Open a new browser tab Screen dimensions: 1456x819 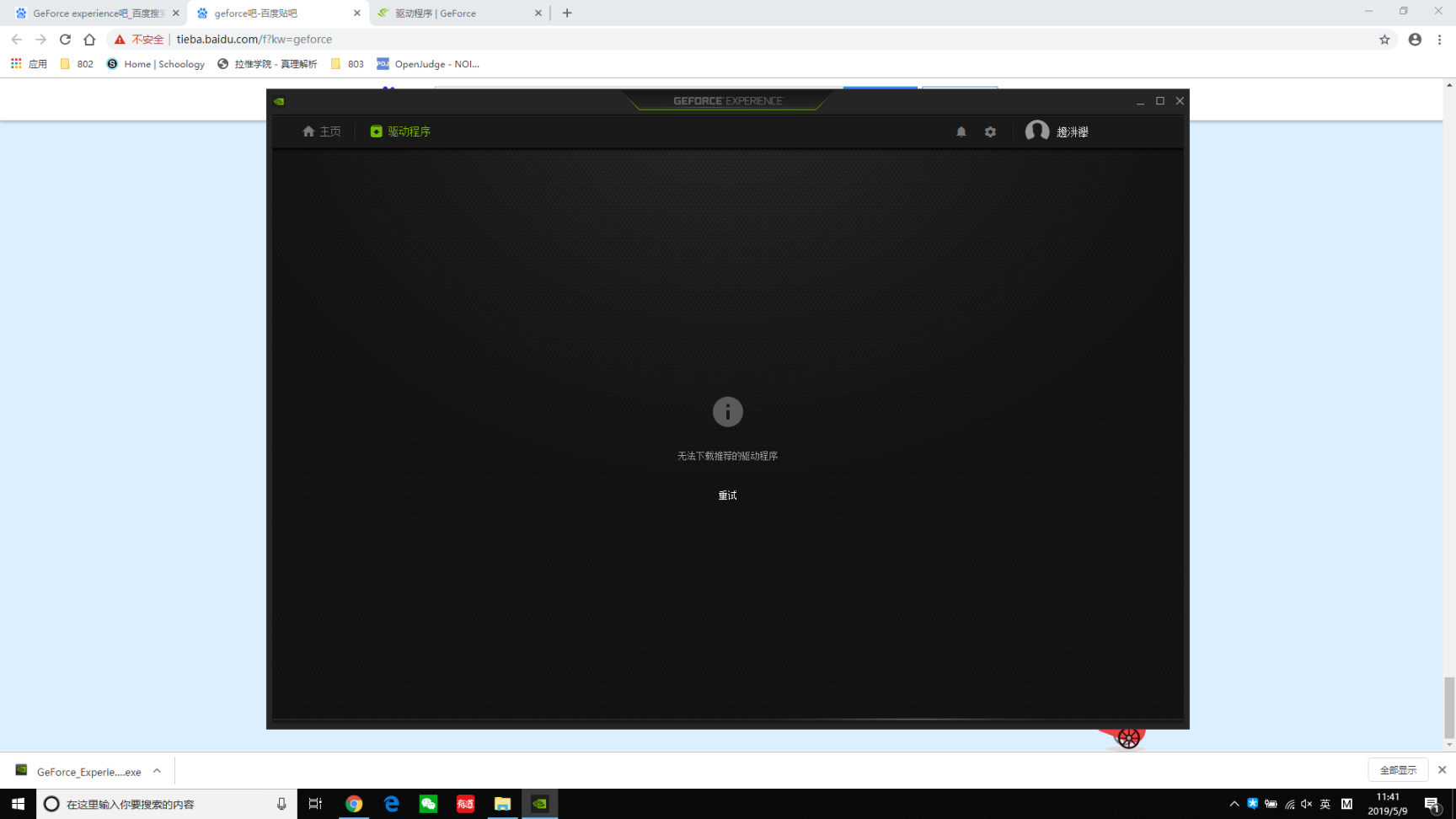coord(567,13)
